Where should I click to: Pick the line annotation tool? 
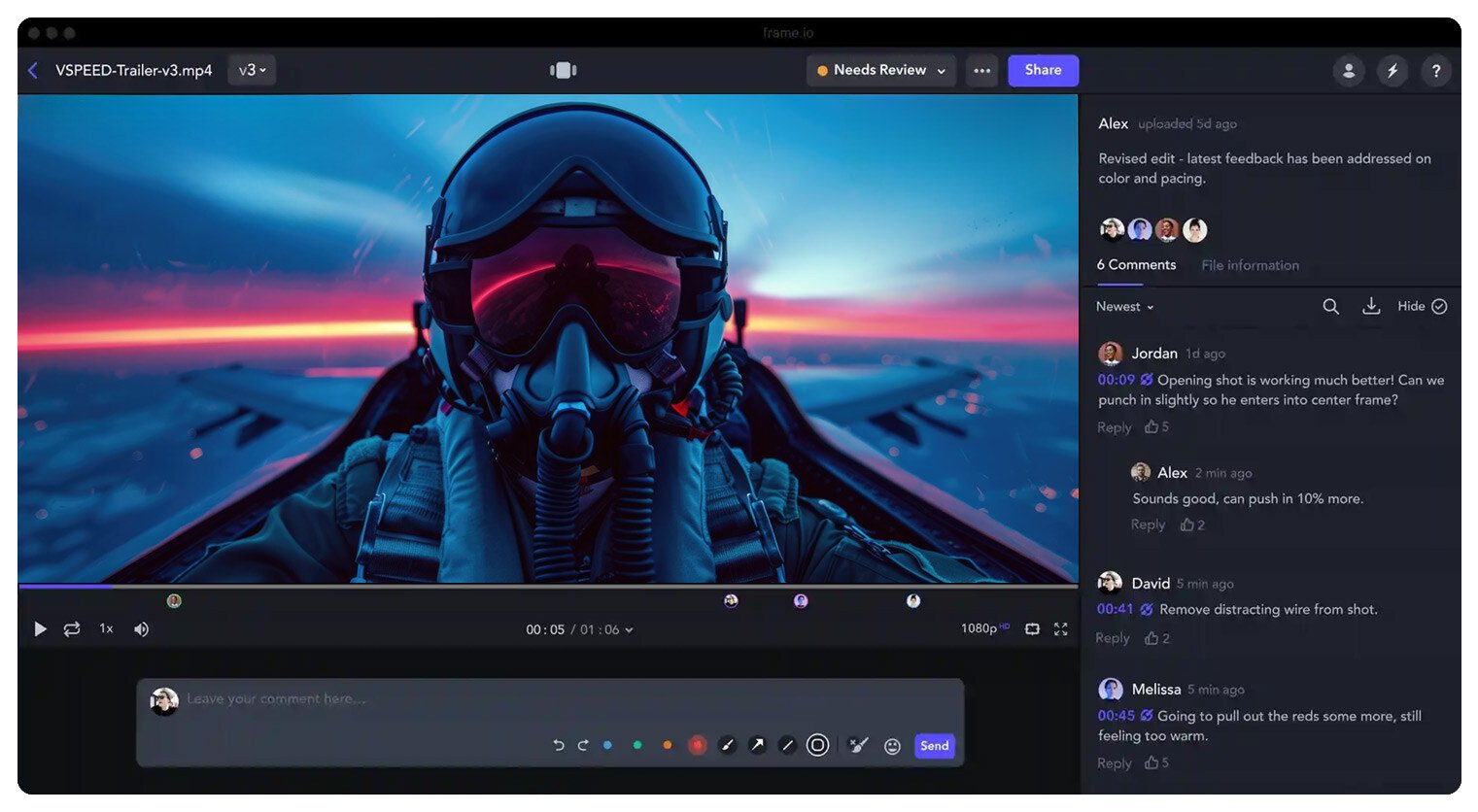[x=787, y=745]
